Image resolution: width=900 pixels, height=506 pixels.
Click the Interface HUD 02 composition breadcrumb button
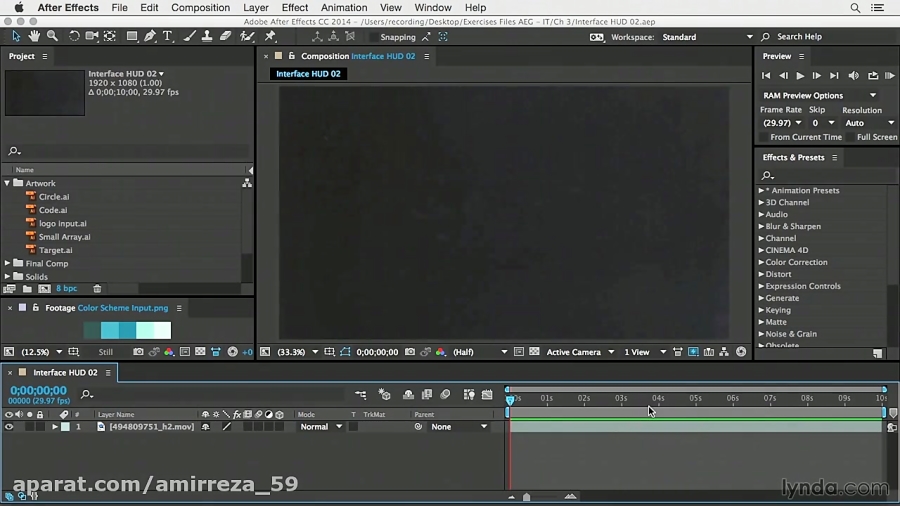(x=308, y=73)
